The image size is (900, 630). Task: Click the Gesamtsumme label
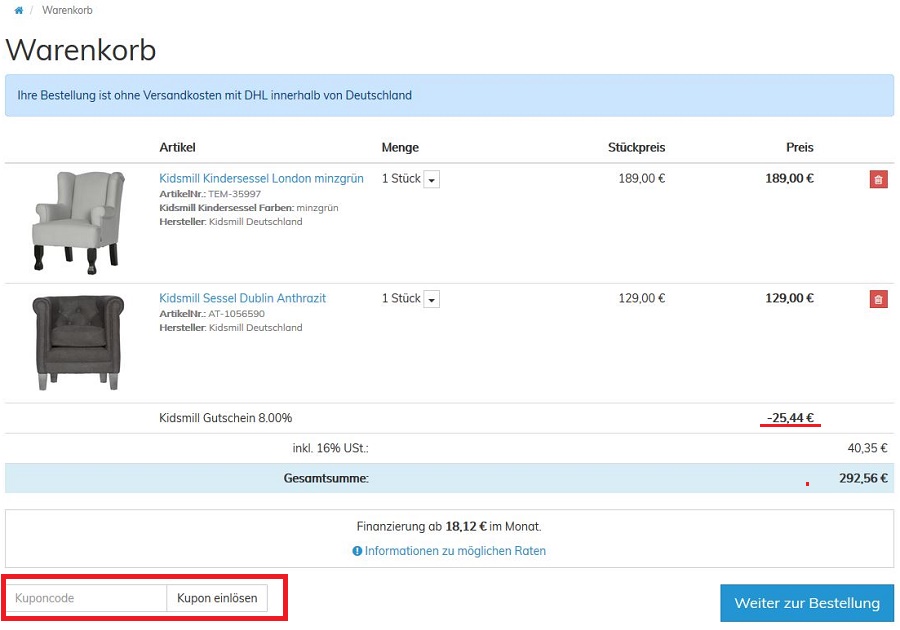tap(326, 478)
